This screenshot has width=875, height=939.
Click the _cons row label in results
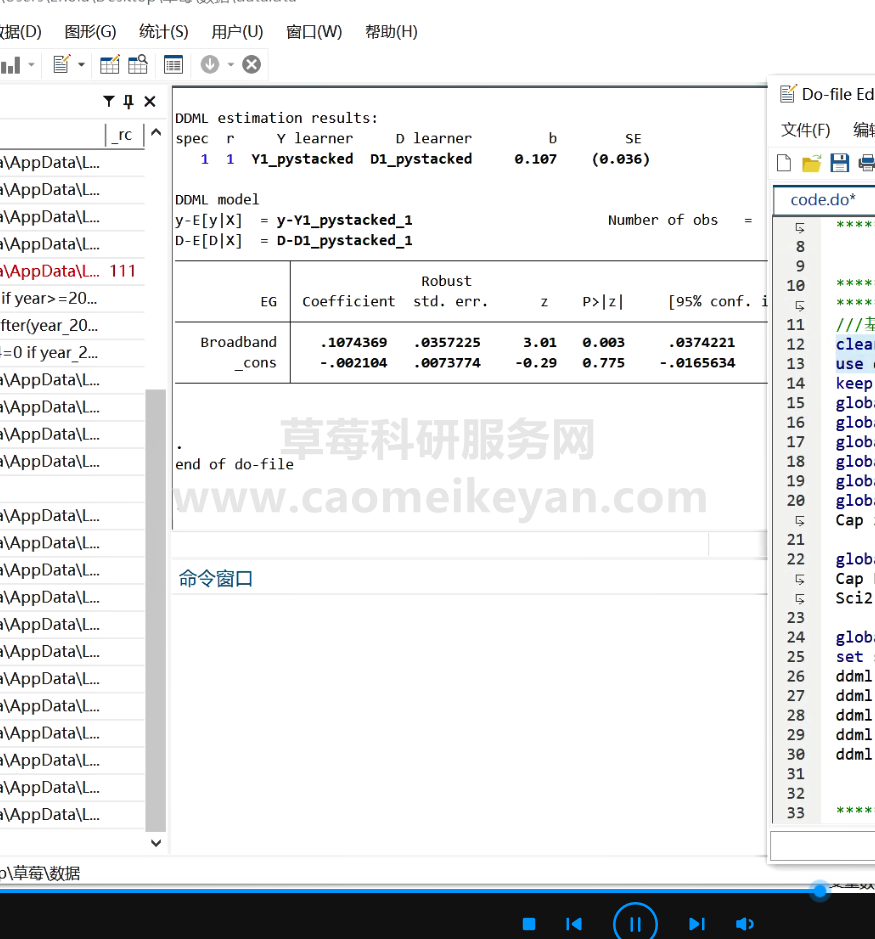(256, 363)
